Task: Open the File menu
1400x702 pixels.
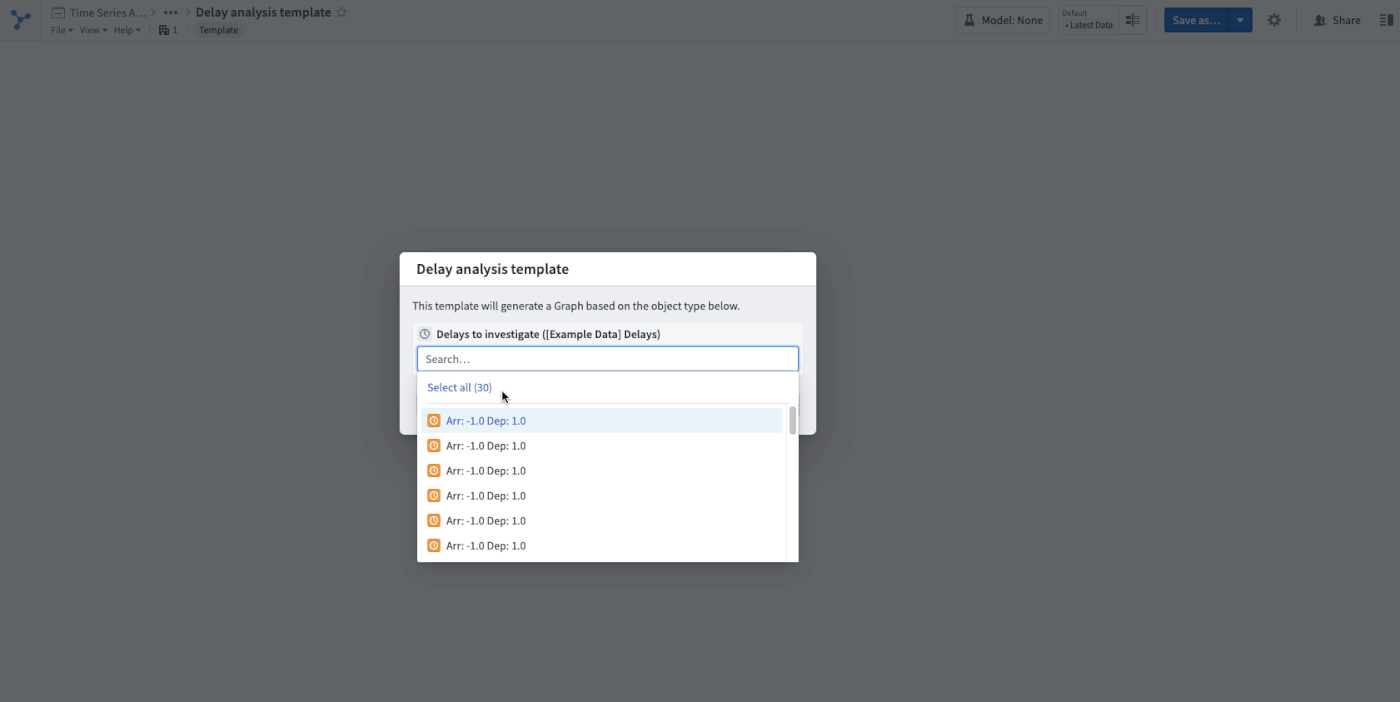Action: point(62,30)
